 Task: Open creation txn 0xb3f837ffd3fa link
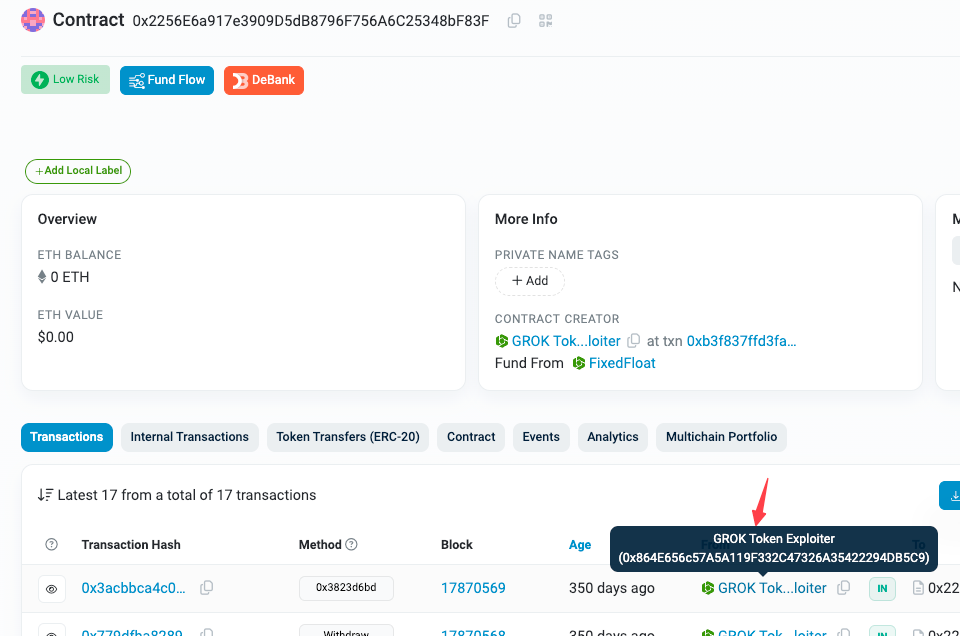(741, 341)
